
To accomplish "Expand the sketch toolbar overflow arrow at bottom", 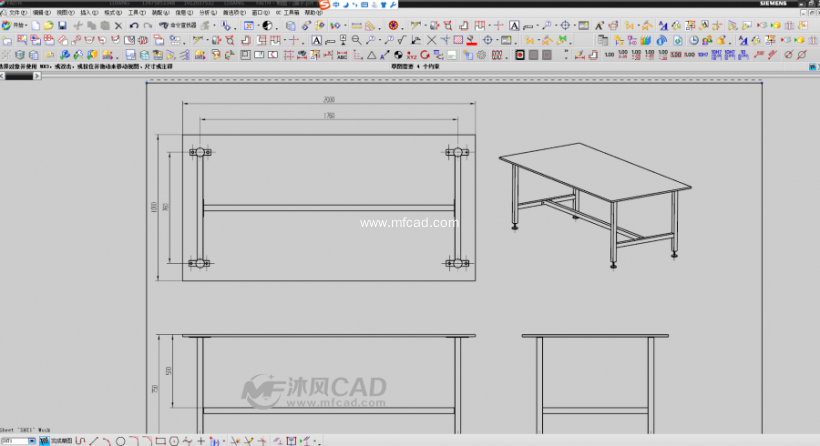I will pyautogui.click(x=319, y=442).
